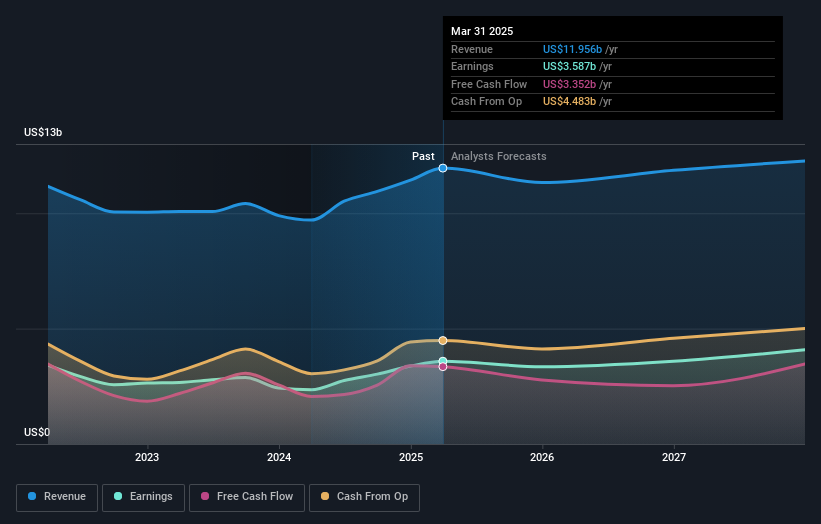Viewport: 821px width, 524px height.
Task: Click the Analysts Forecasts label
Action: tap(498, 157)
